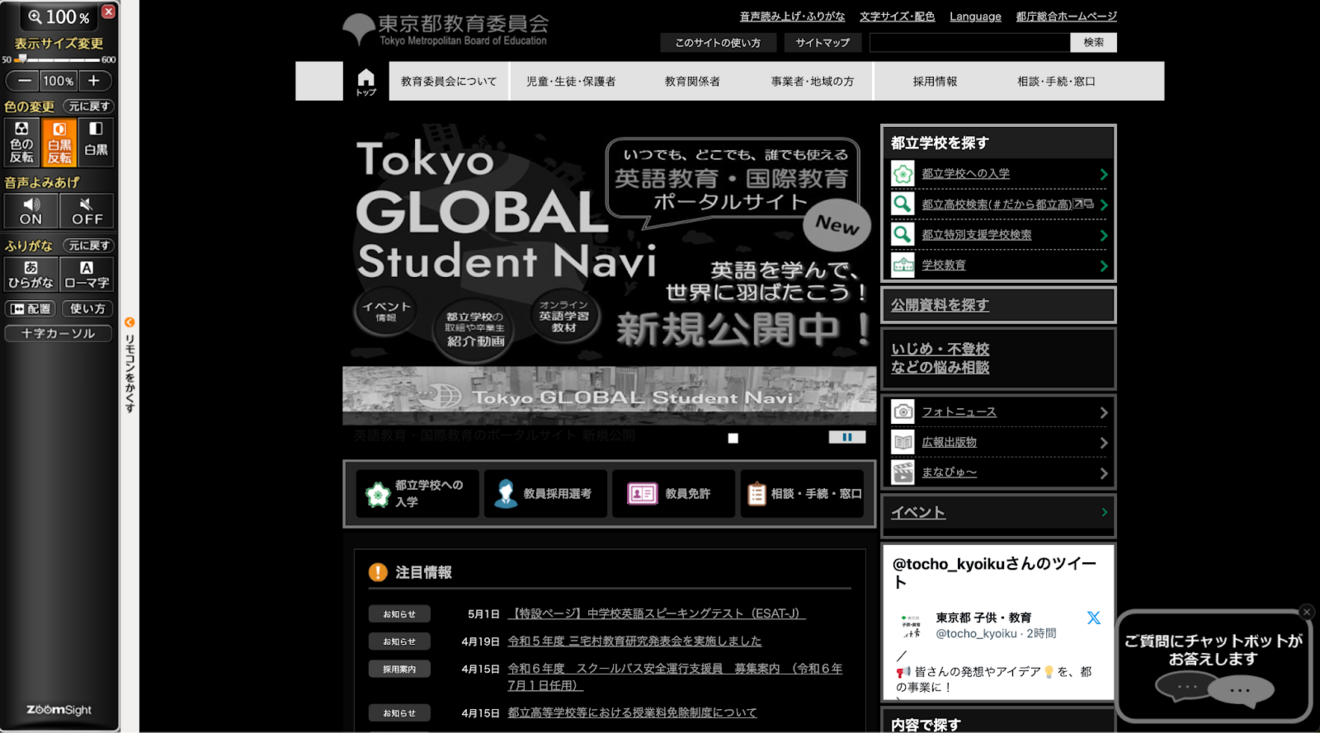This screenshot has height=733, width=1320.
Task: Expand the イベント section chevron
Action: pyautogui.click(x=1104, y=512)
